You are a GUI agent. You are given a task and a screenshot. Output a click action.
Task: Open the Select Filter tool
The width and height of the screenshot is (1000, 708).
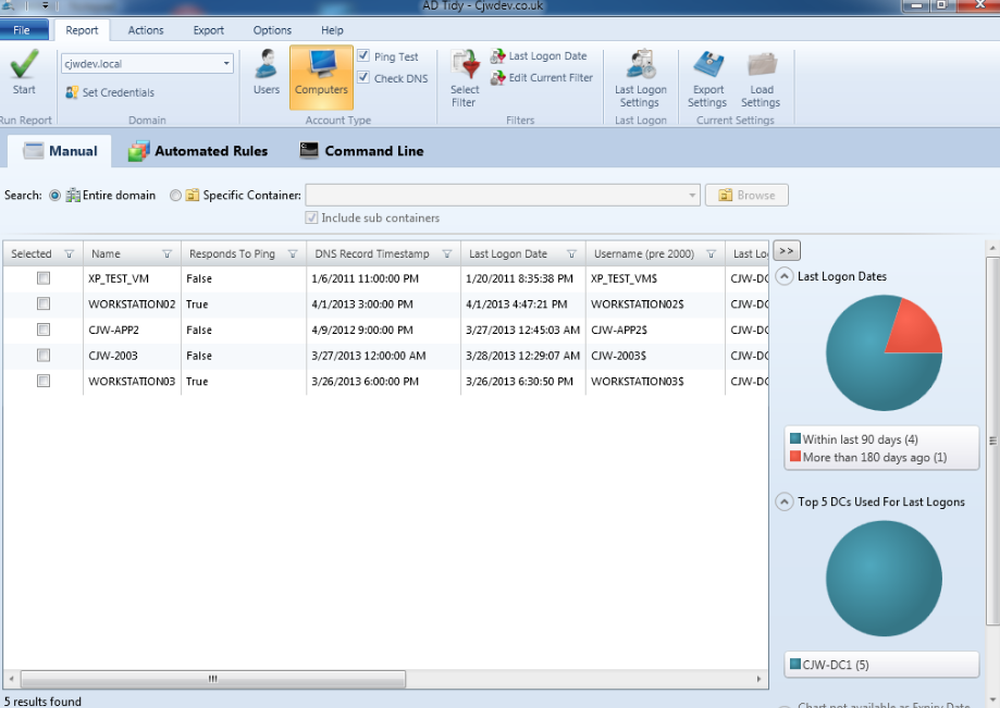point(464,75)
